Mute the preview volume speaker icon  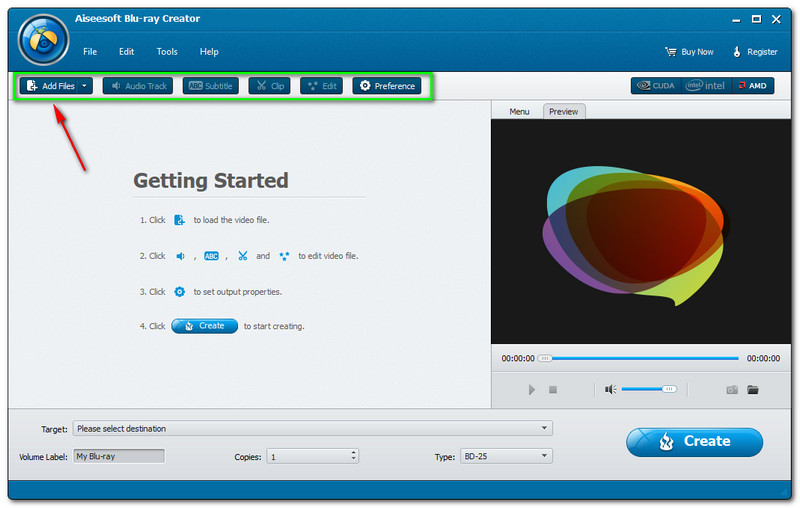610,389
